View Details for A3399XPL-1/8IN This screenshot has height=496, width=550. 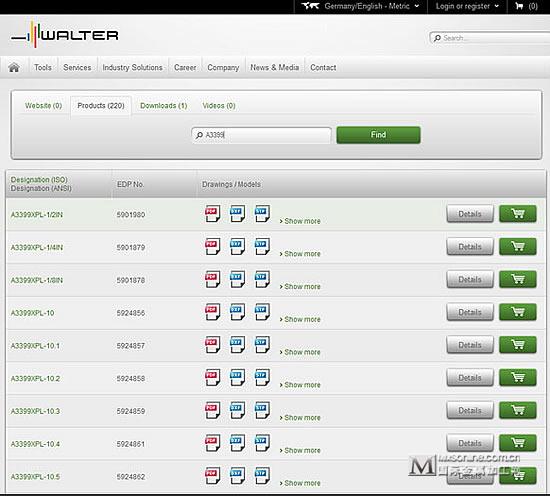click(x=470, y=279)
